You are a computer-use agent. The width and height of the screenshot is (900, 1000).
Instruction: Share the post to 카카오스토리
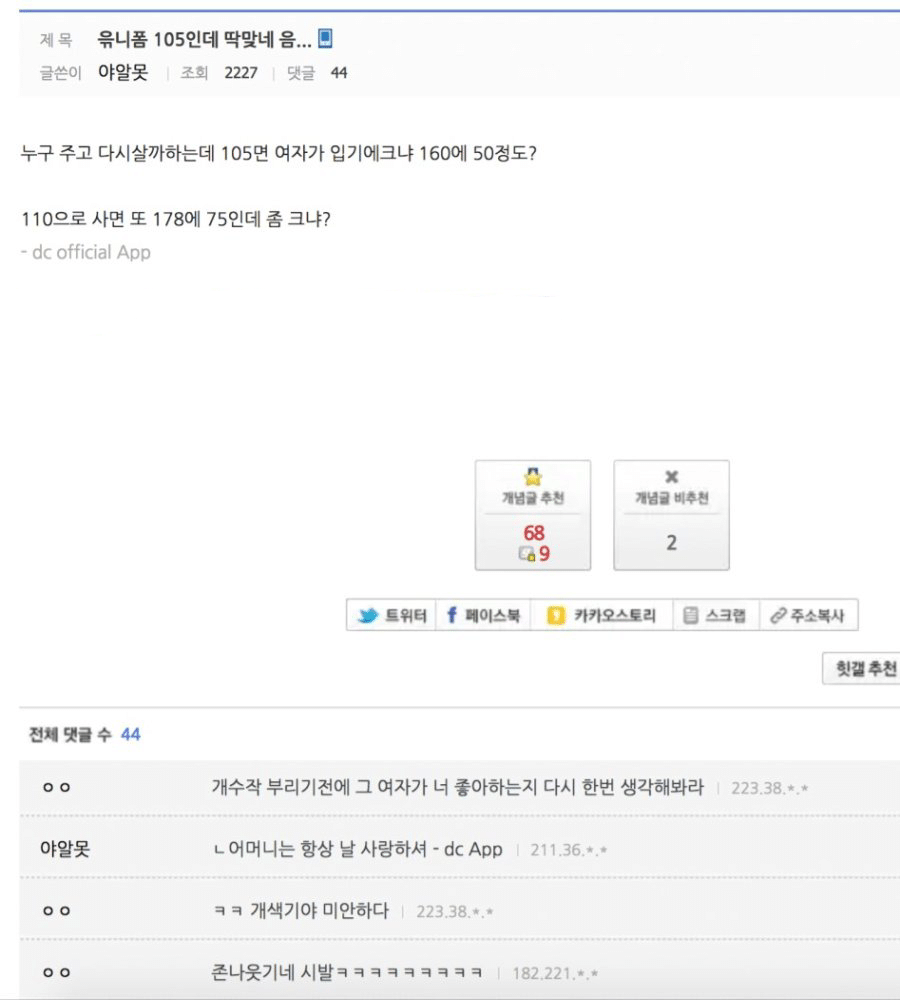pos(601,615)
